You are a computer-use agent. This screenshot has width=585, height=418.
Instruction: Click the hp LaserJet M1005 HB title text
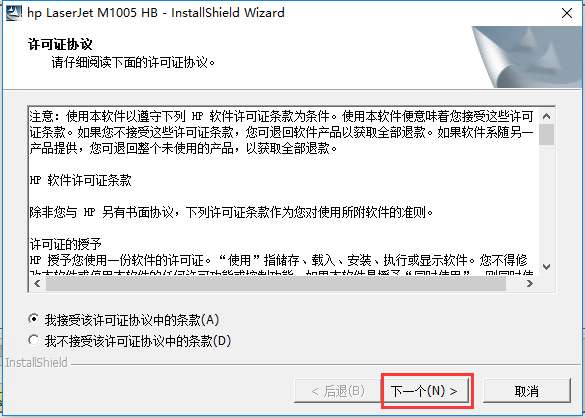pyautogui.click(x=156, y=13)
